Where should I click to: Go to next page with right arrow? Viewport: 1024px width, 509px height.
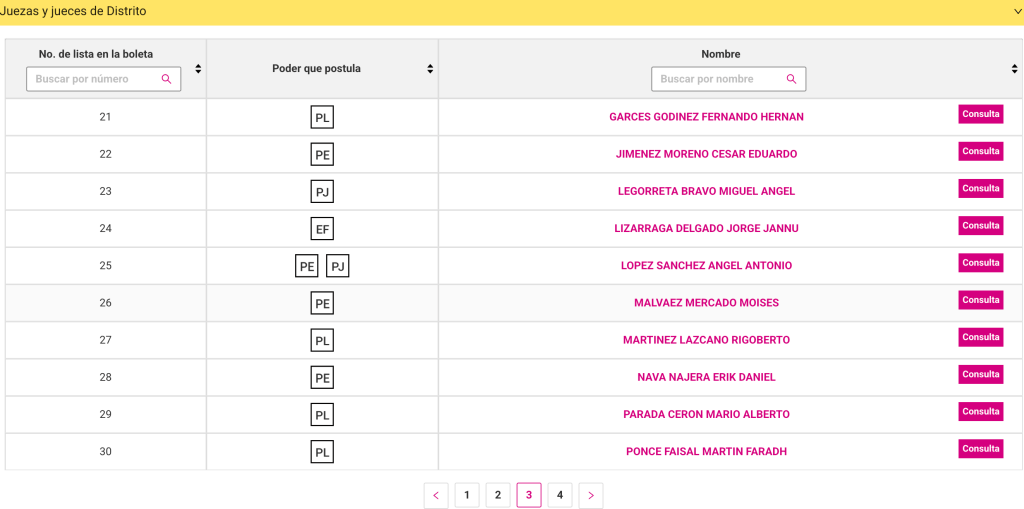point(591,495)
